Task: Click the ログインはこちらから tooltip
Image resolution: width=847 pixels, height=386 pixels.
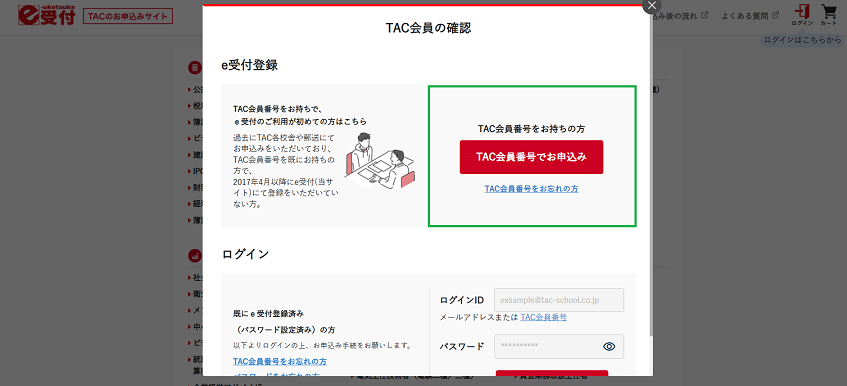Action: point(802,40)
